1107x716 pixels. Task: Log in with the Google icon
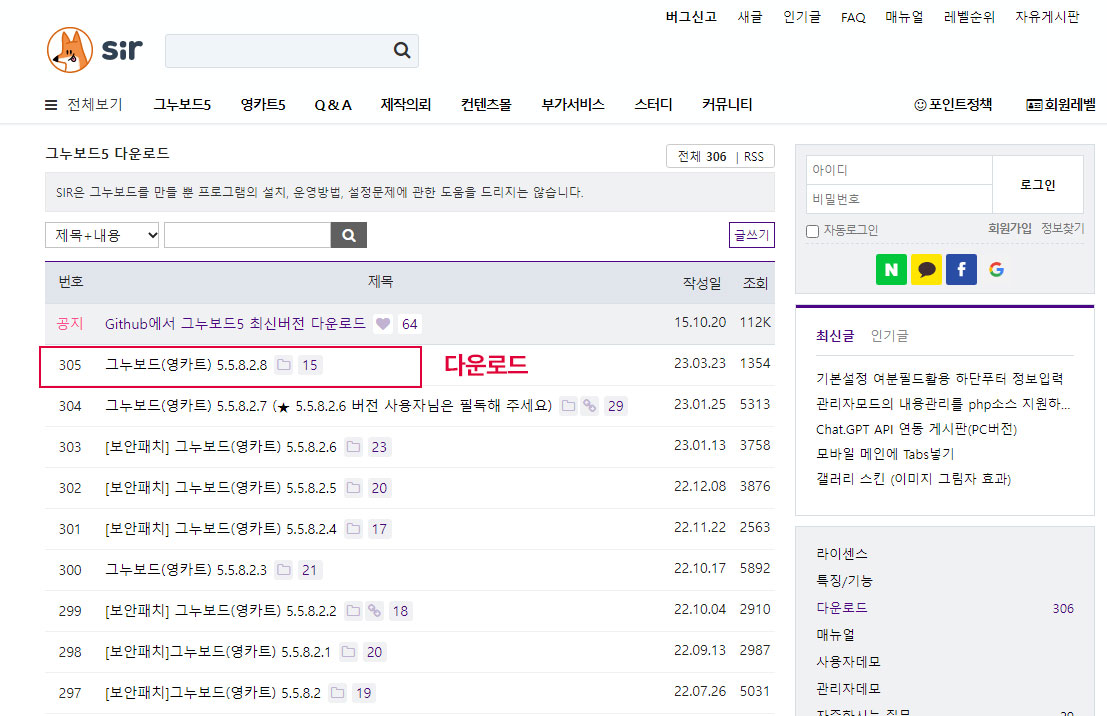[996, 269]
